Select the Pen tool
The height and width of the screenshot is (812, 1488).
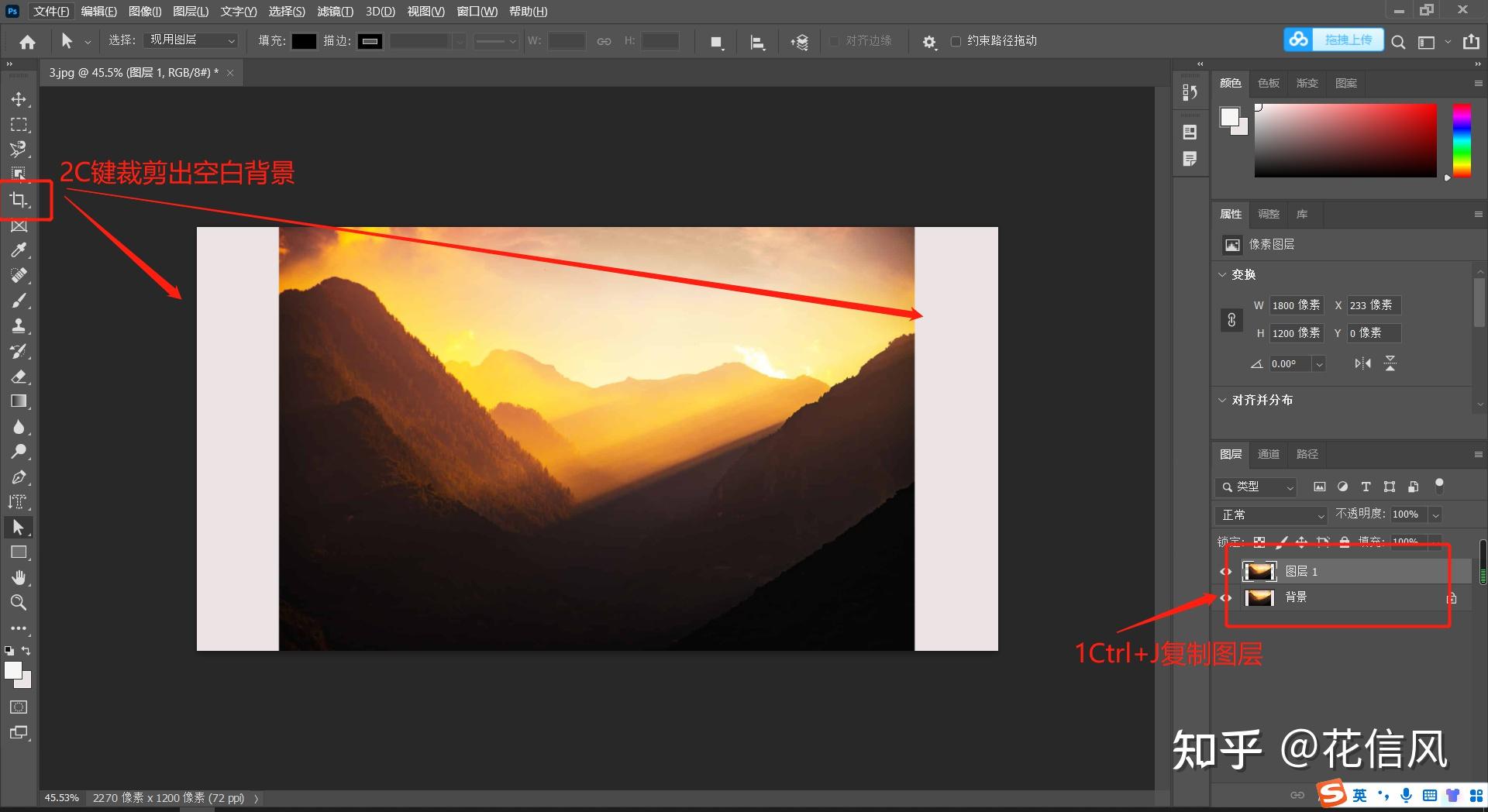[19, 477]
